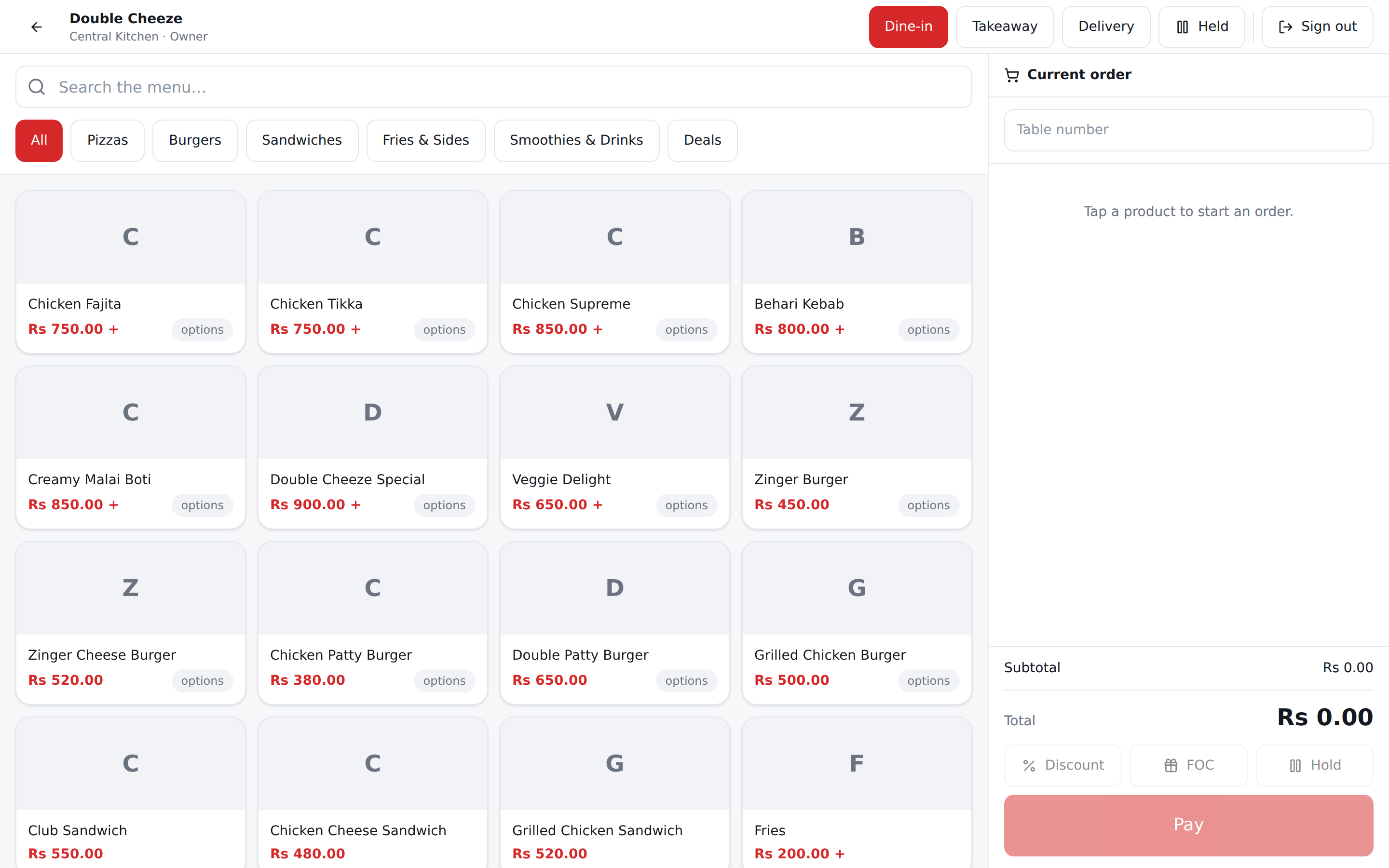Click the percent Discount icon

click(1029, 765)
